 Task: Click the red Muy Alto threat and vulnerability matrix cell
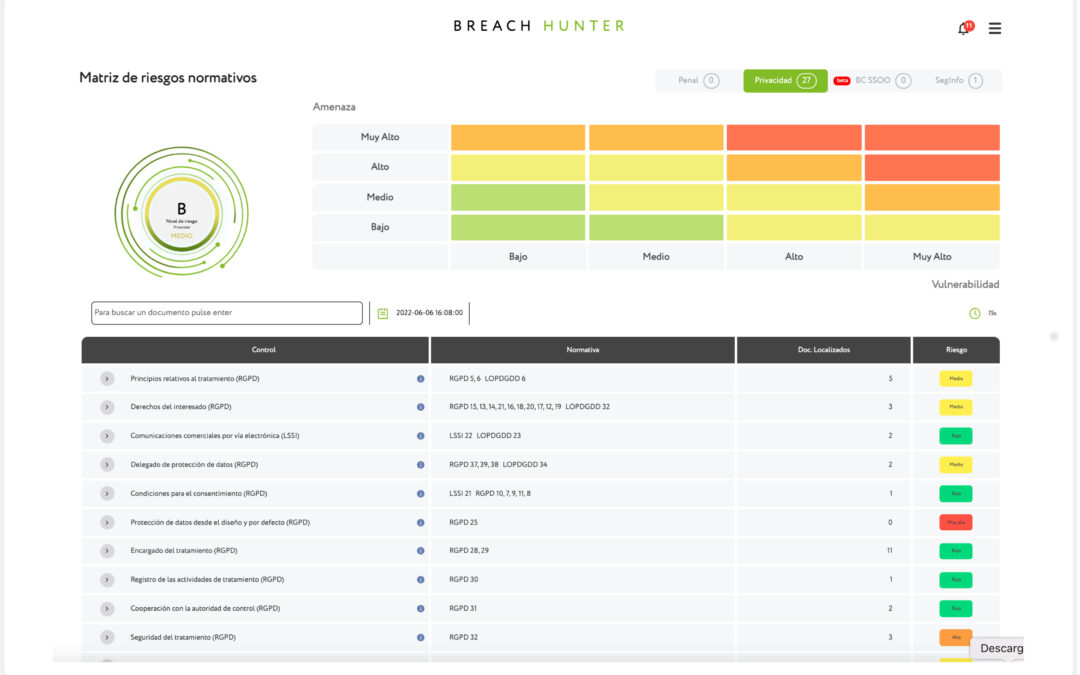(931, 137)
